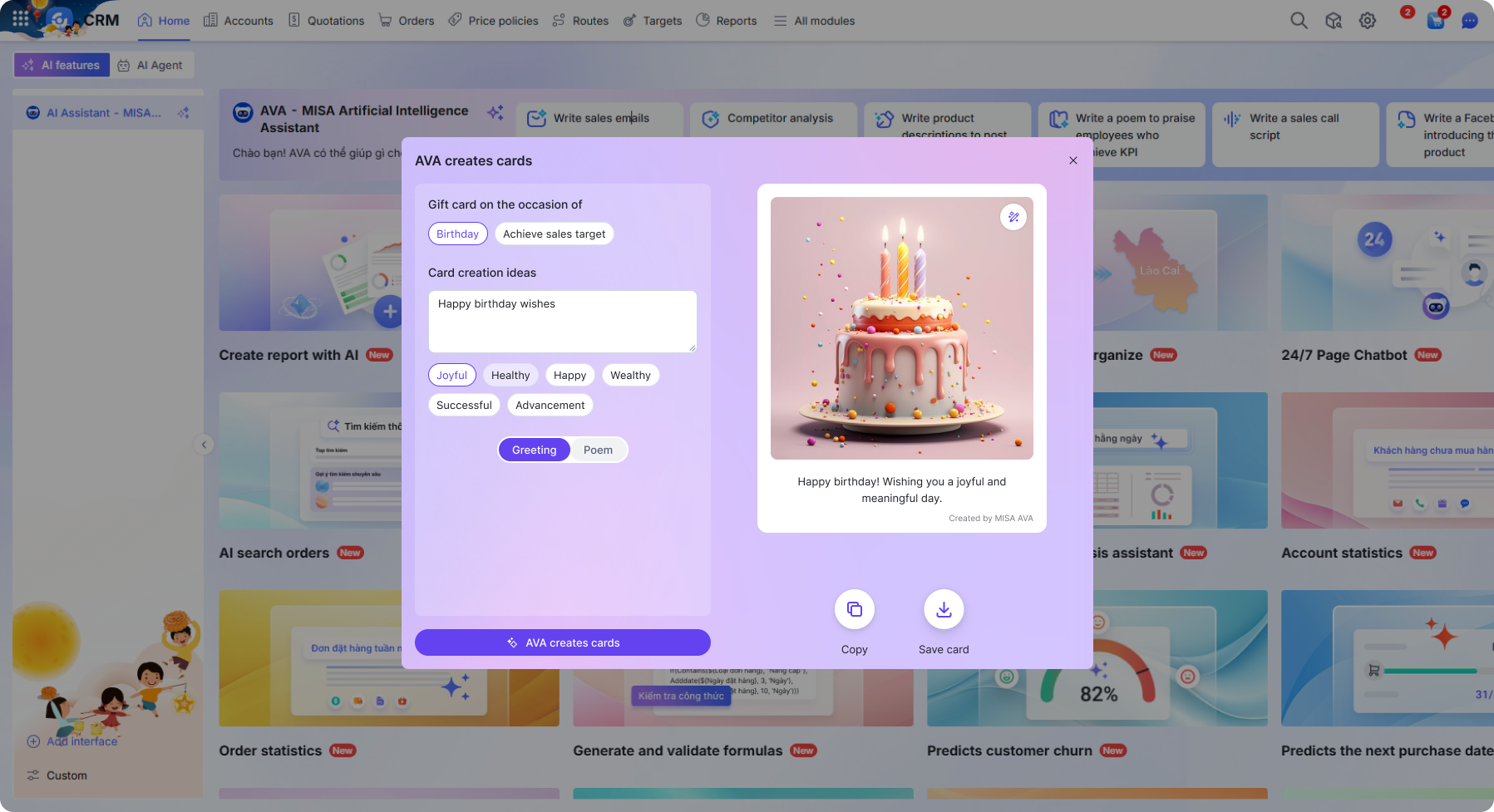Click the Add interface link

pyautogui.click(x=81, y=741)
